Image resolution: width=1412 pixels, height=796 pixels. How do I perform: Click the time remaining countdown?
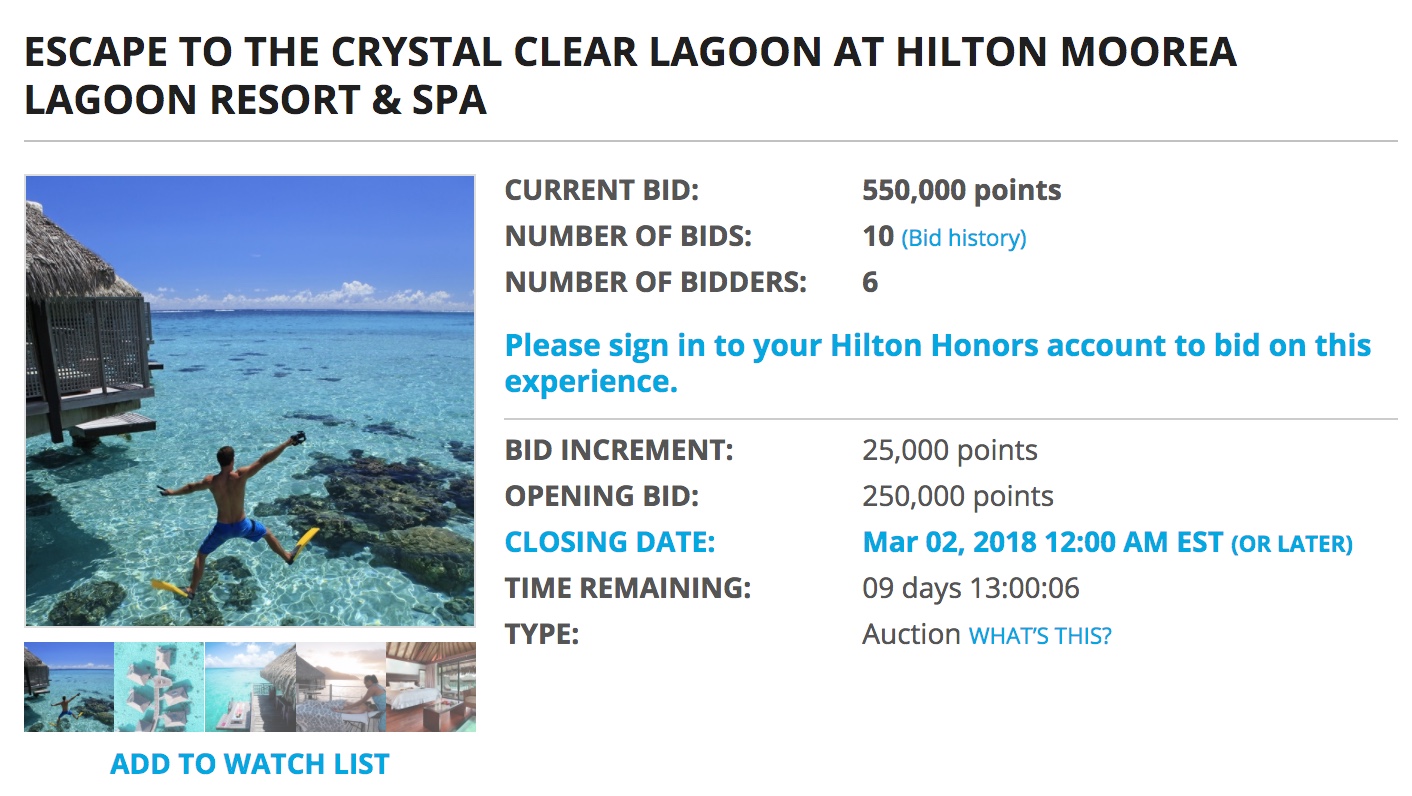970,588
